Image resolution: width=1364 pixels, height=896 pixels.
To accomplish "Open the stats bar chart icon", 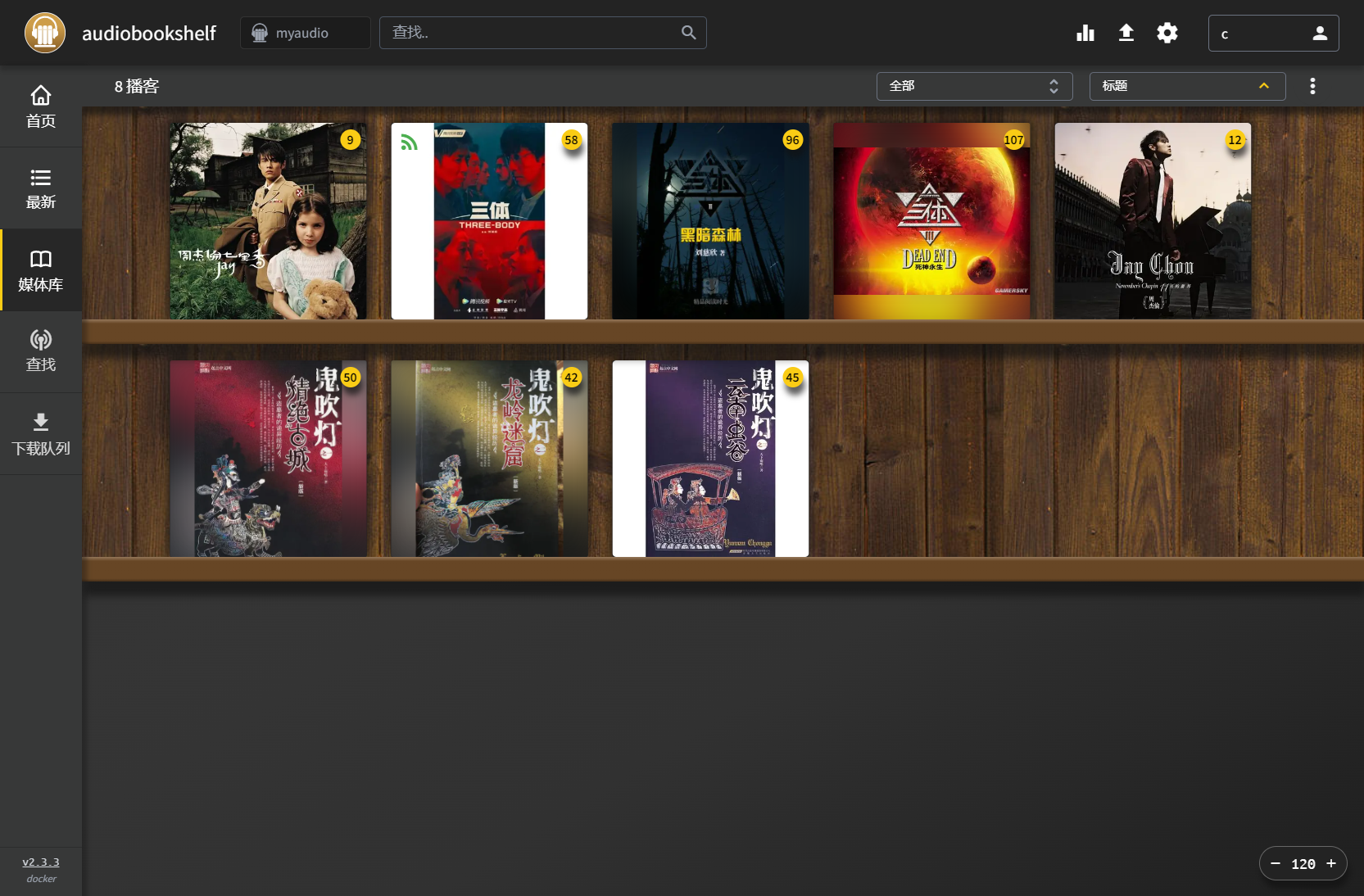I will (x=1085, y=33).
